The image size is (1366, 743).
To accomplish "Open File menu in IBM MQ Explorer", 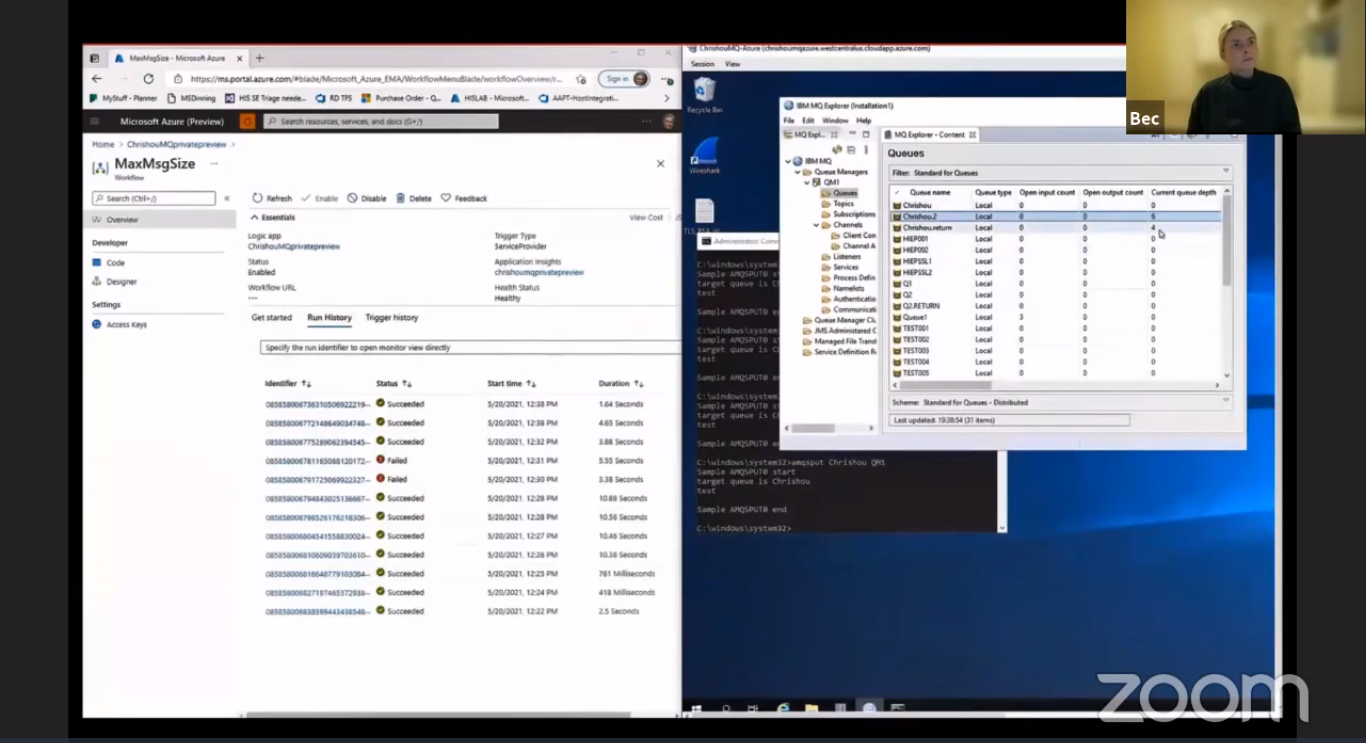I will [x=789, y=120].
